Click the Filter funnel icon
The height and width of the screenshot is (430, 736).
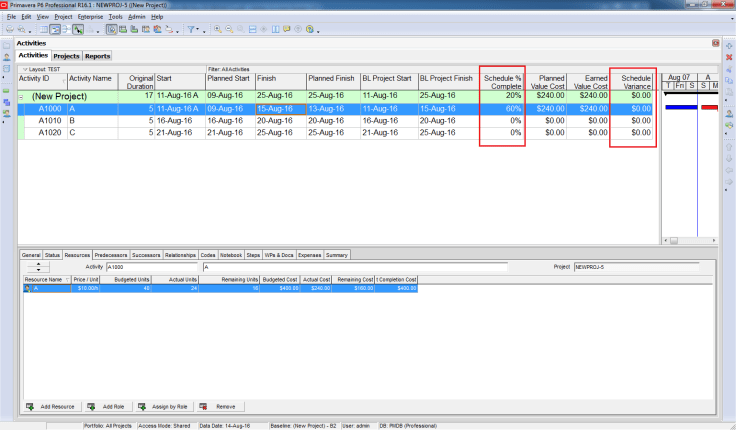pyautogui.click(x=191, y=29)
